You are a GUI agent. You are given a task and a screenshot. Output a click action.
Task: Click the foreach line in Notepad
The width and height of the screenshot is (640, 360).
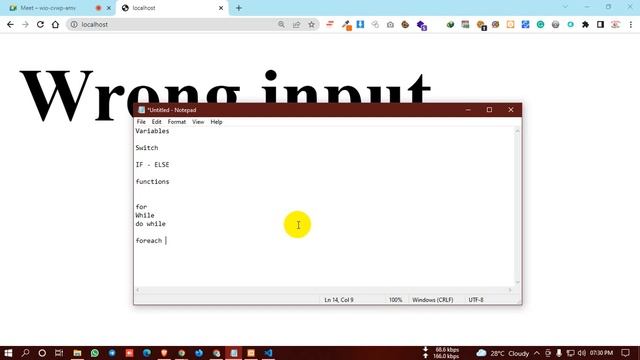[x=149, y=240]
